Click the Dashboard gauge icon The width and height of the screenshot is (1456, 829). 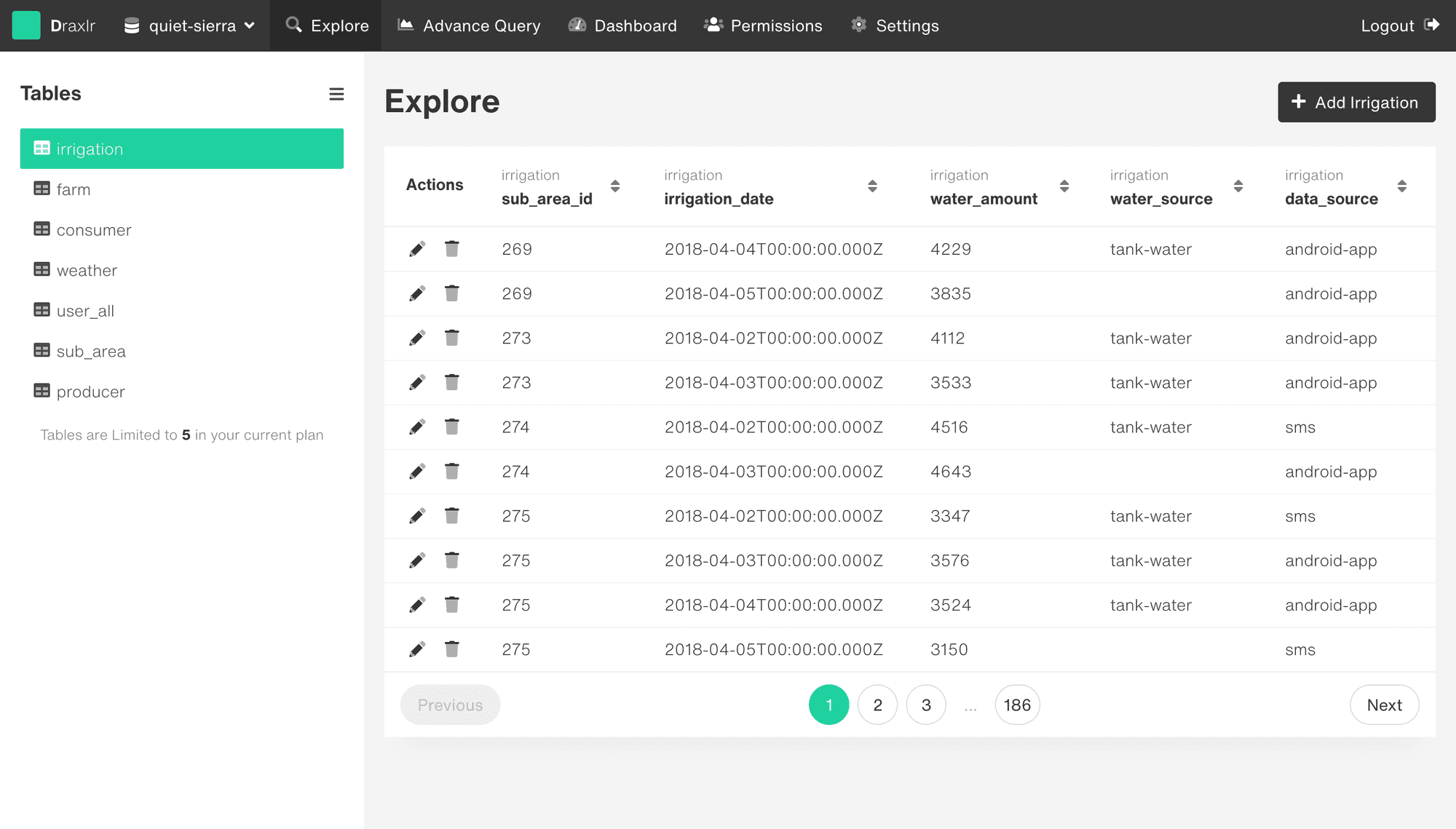[x=577, y=25]
